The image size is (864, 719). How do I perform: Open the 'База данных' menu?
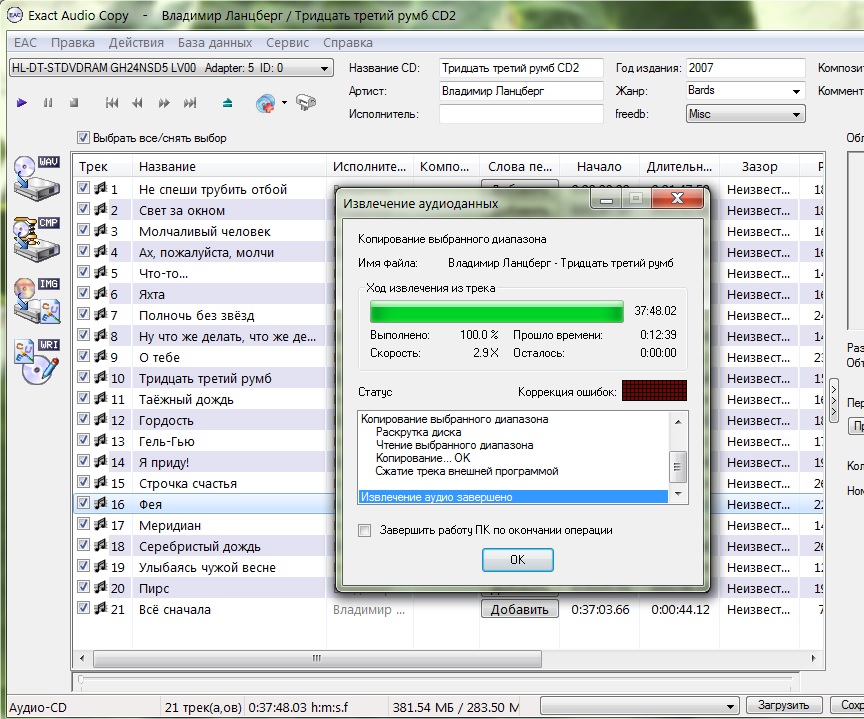click(x=215, y=43)
